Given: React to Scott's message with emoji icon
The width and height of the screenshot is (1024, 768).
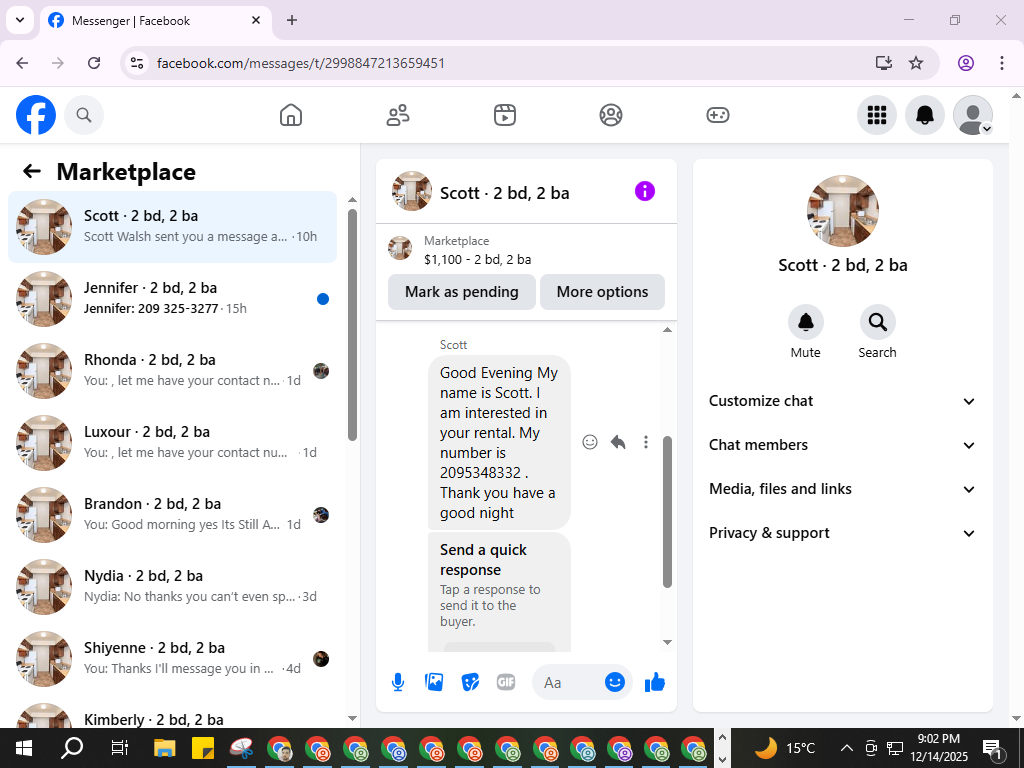Looking at the screenshot, I should (590, 442).
